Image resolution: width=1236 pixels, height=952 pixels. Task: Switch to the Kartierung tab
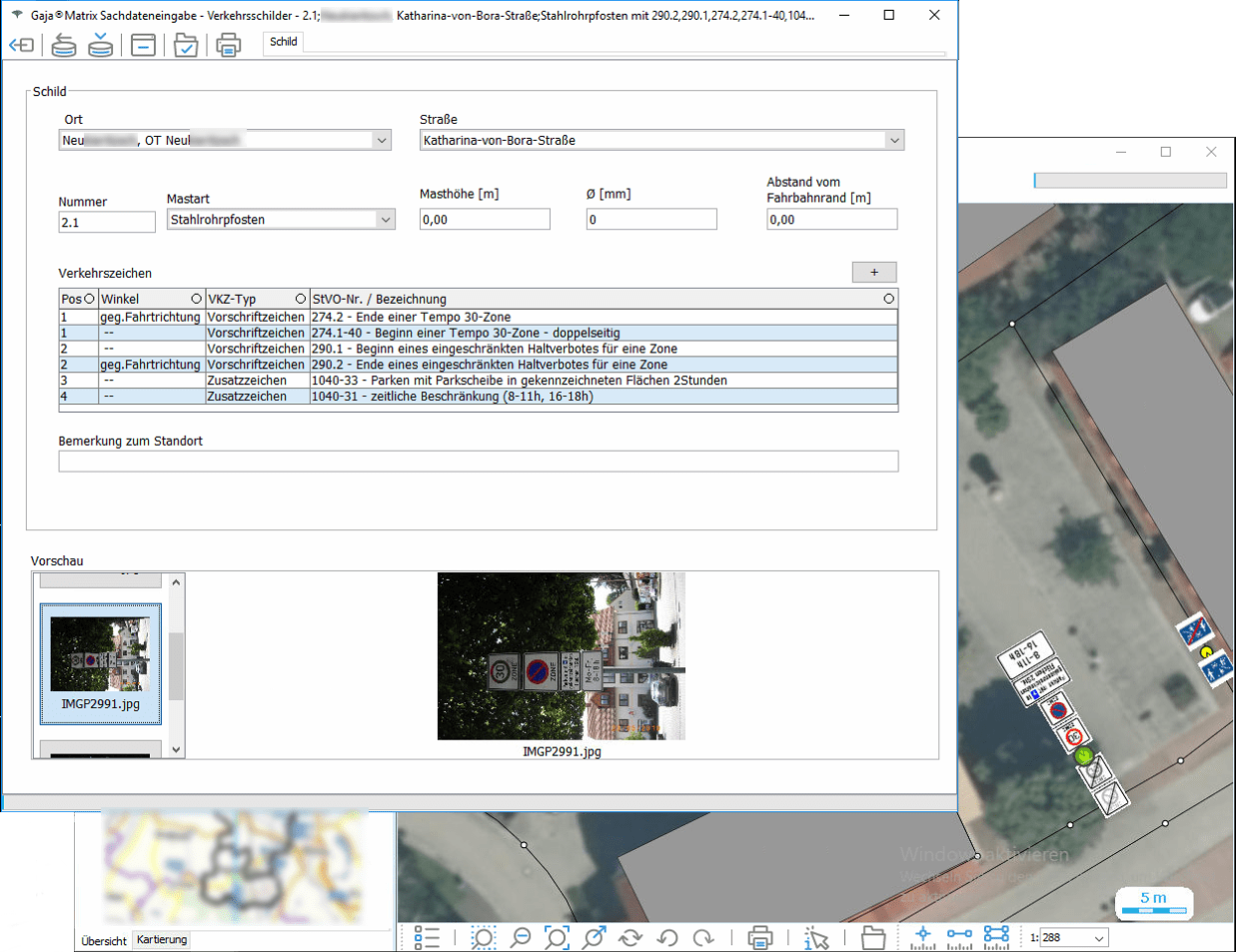coord(162,940)
